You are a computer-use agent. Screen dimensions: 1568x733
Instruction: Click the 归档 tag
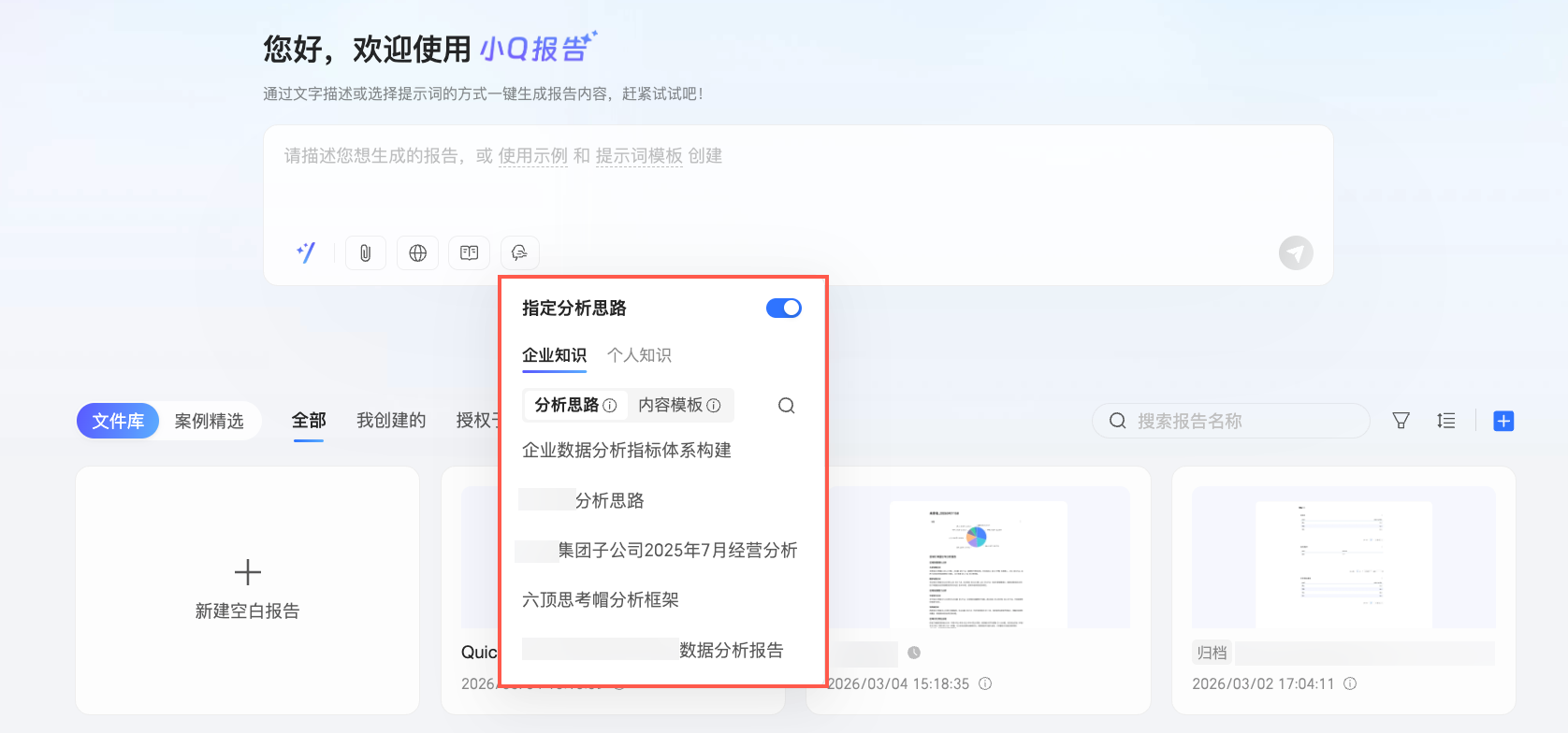pos(1212,653)
